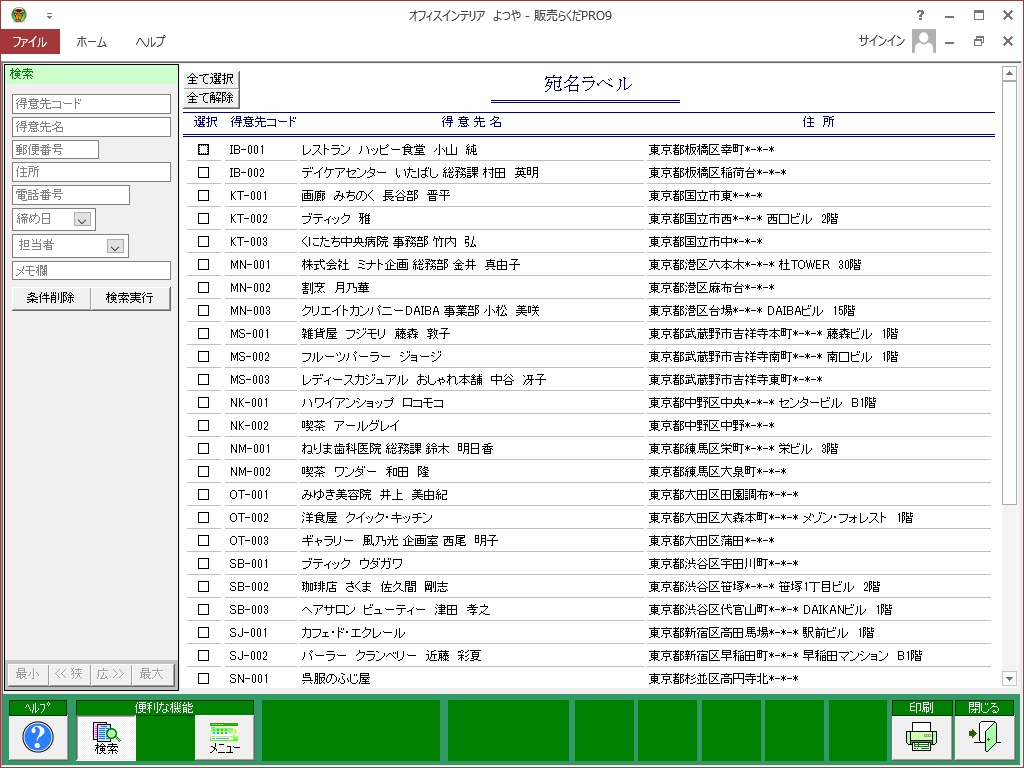This screenshot has width=1024, height=768.
Task: Restore down the inner document window
Action: [x=978, y=41]
